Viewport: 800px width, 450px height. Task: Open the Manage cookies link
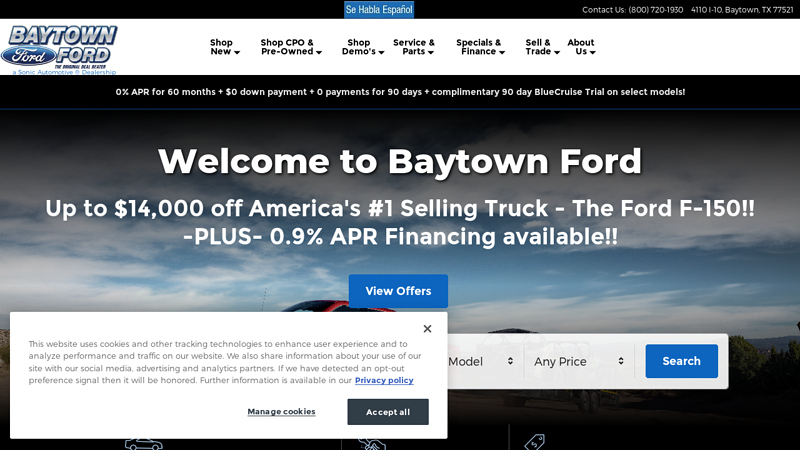[281, 412]
